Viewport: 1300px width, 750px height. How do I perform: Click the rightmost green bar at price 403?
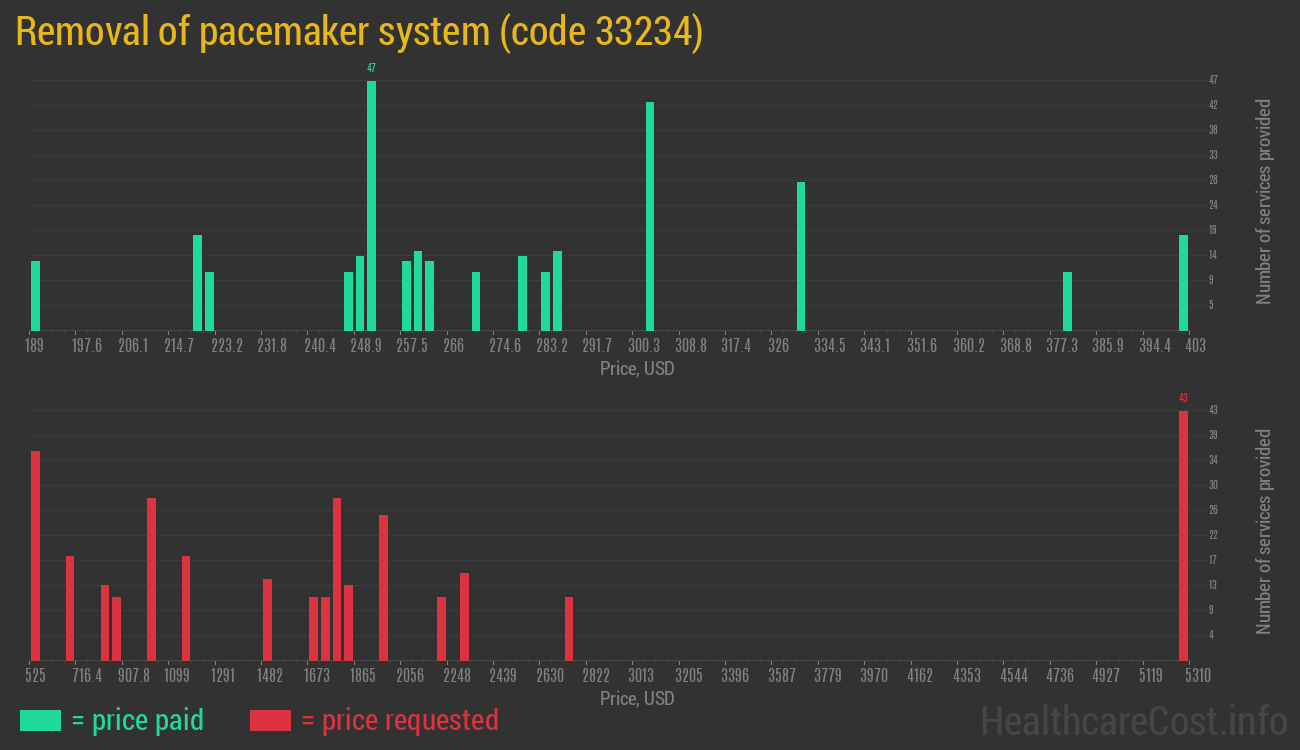pos(1183,282)
